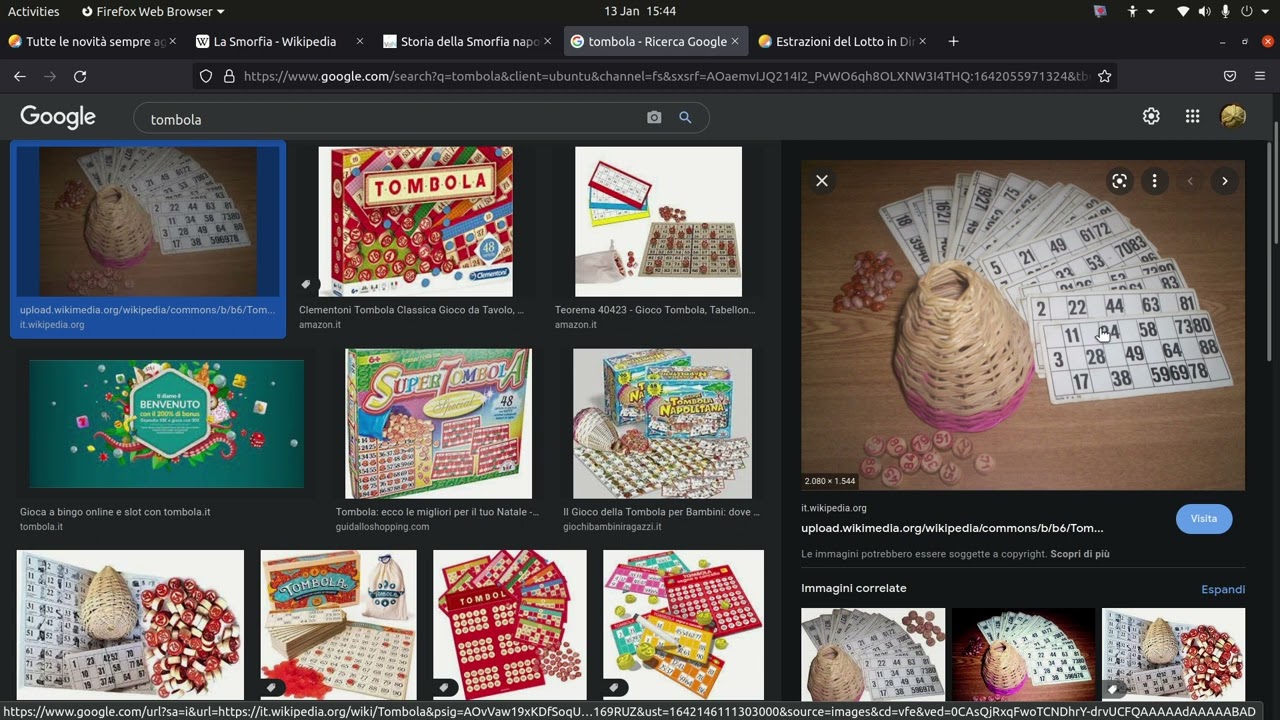This screenshot has height=720, width=1280.
Task: Select the selected wikimedia tombola image result
Action: point(148,221)
